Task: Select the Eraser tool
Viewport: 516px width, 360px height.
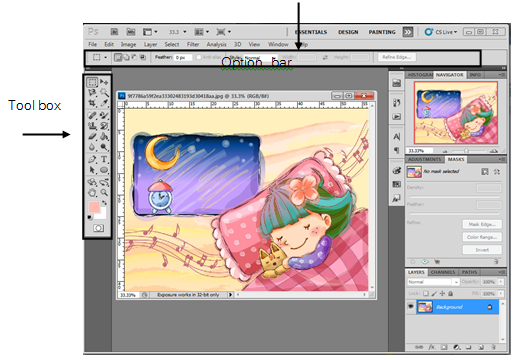Action: [x=92, y=136]
